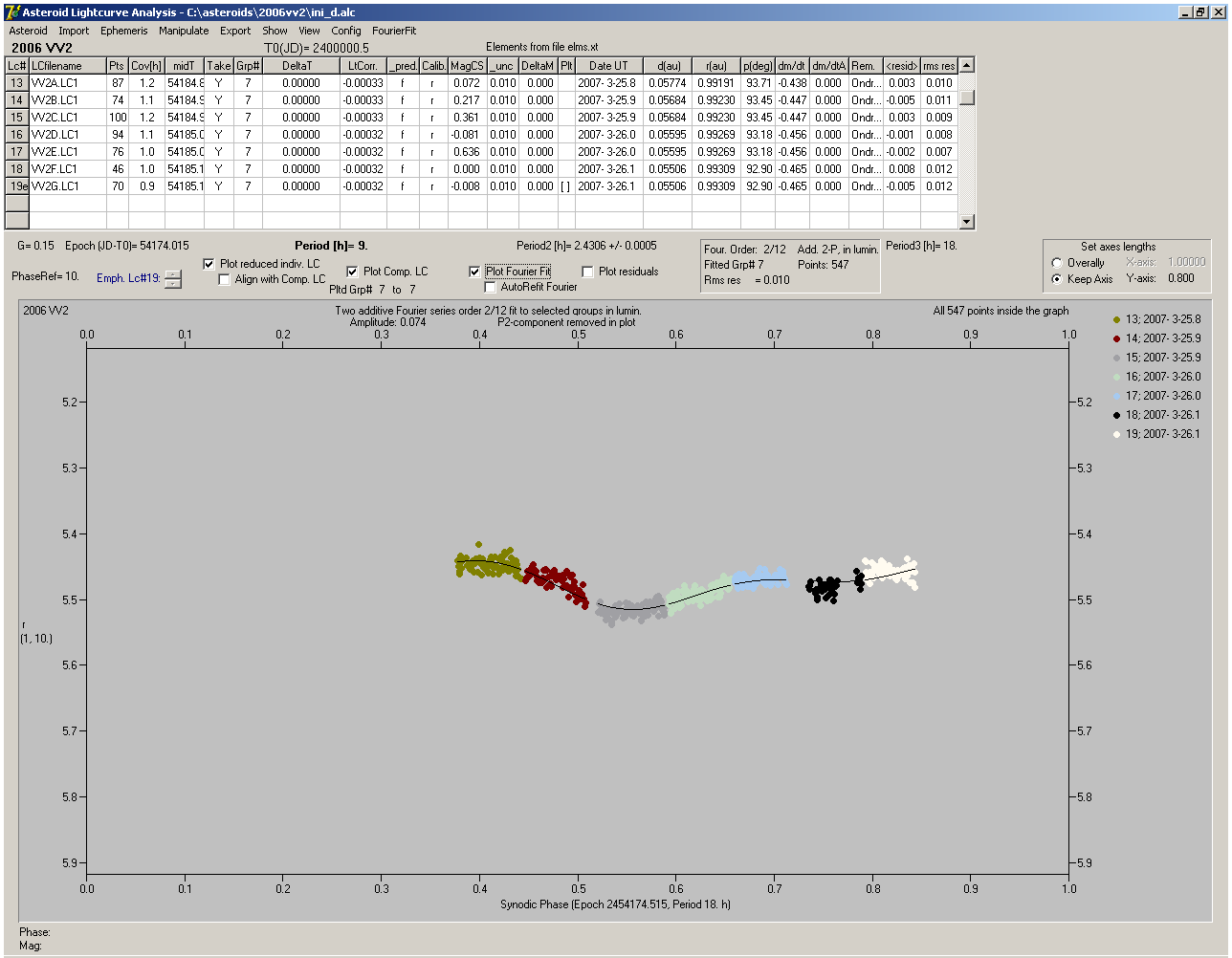The height and width of the screenshot is (958, 1232).
Task: Toggle Plot reduced indiv. LC checkbox
Action: pos(209,264)
